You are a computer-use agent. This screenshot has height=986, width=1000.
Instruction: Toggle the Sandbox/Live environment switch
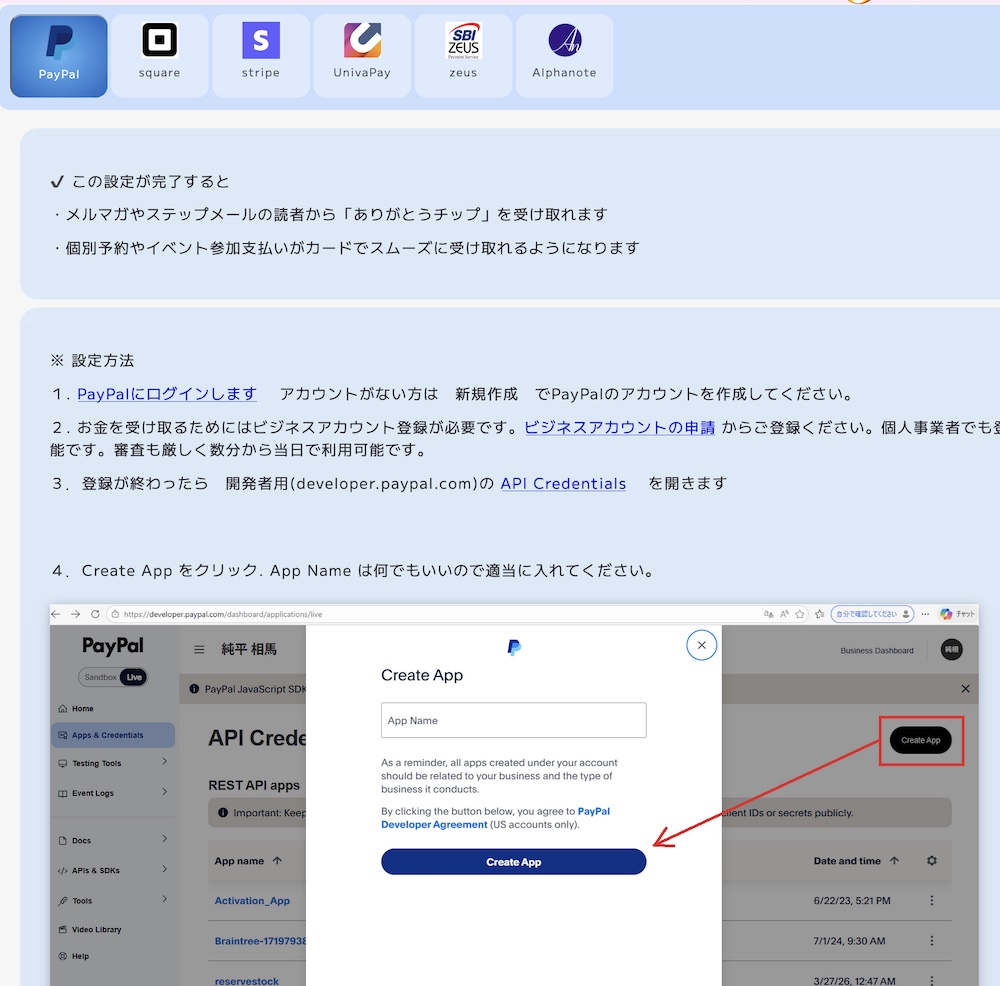(113, 677)
